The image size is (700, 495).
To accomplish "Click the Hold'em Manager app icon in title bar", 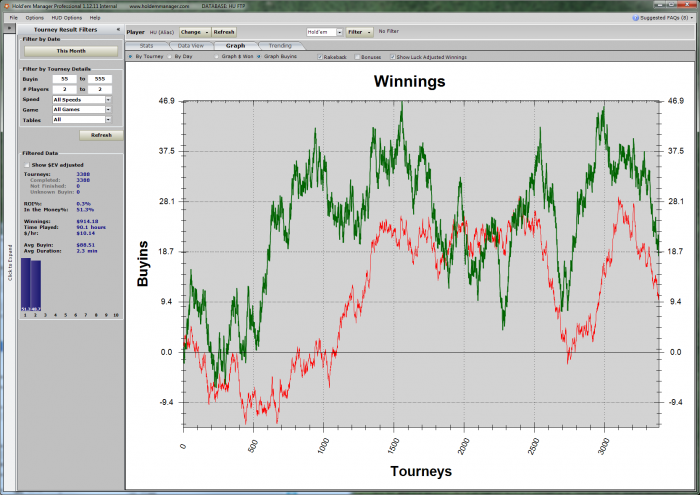I will 6,6.
